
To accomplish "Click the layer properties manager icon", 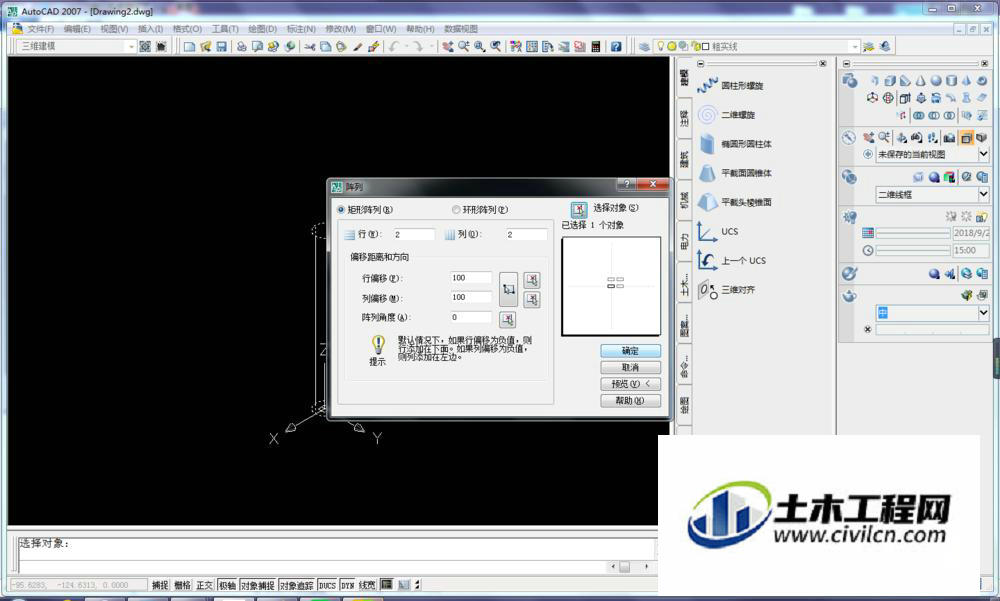I will pos(644,47).
